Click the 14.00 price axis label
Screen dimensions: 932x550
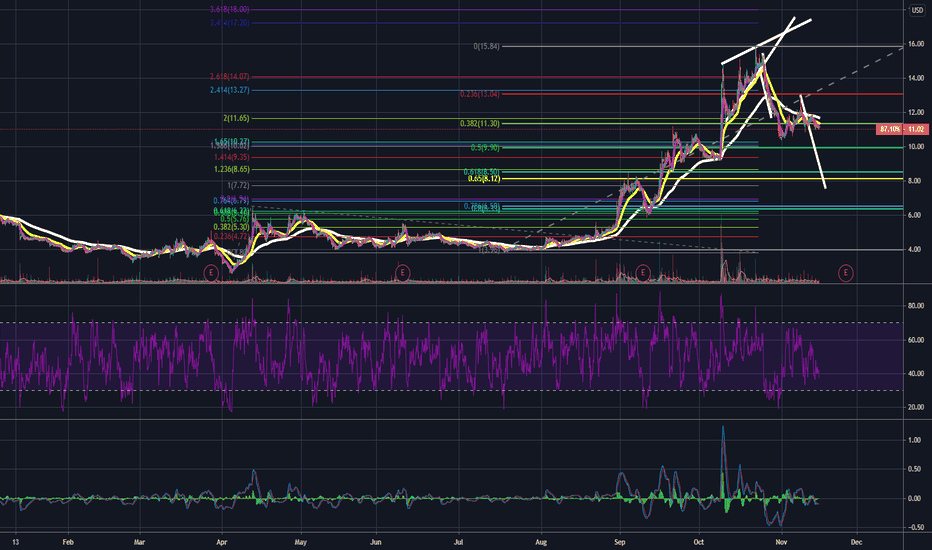[916, 78]
